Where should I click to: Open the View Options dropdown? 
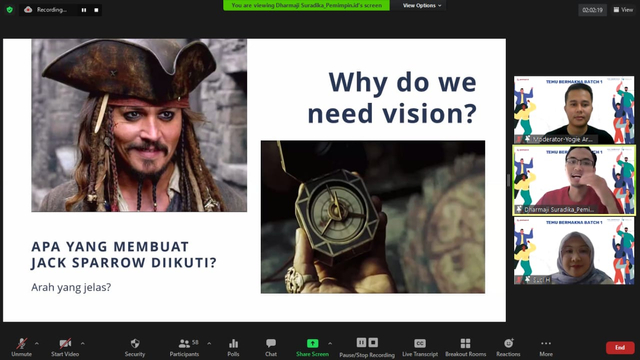click(x=422, y=5)
